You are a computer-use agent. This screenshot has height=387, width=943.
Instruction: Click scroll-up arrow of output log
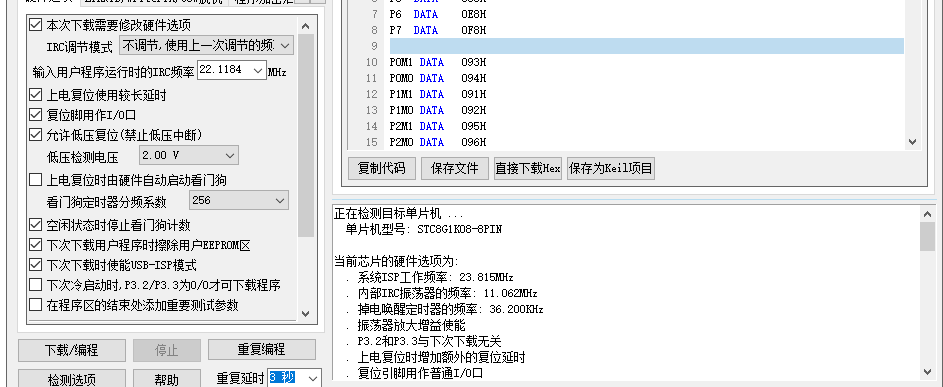pos(927,214)
